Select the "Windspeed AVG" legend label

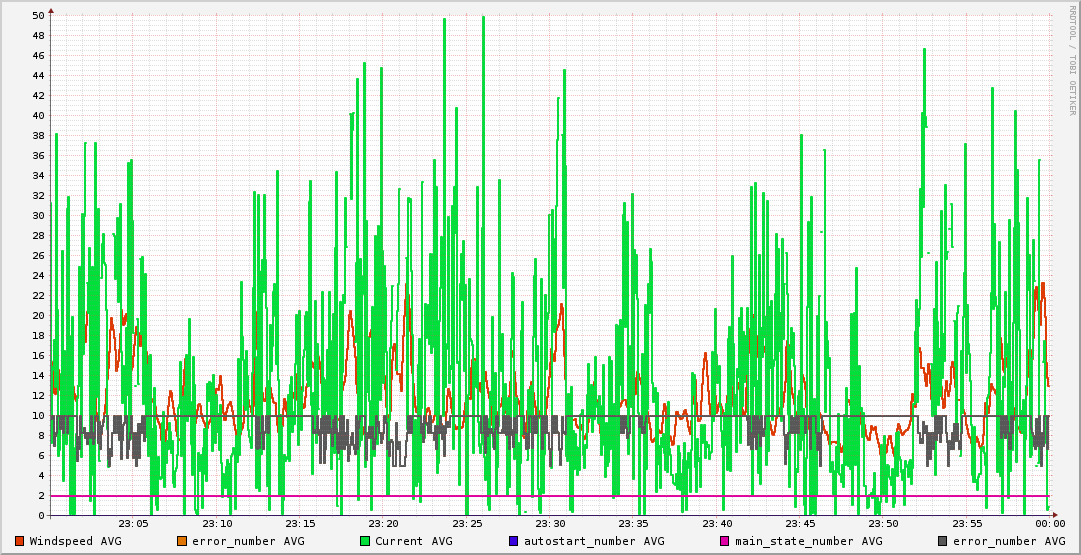[75, 541]
